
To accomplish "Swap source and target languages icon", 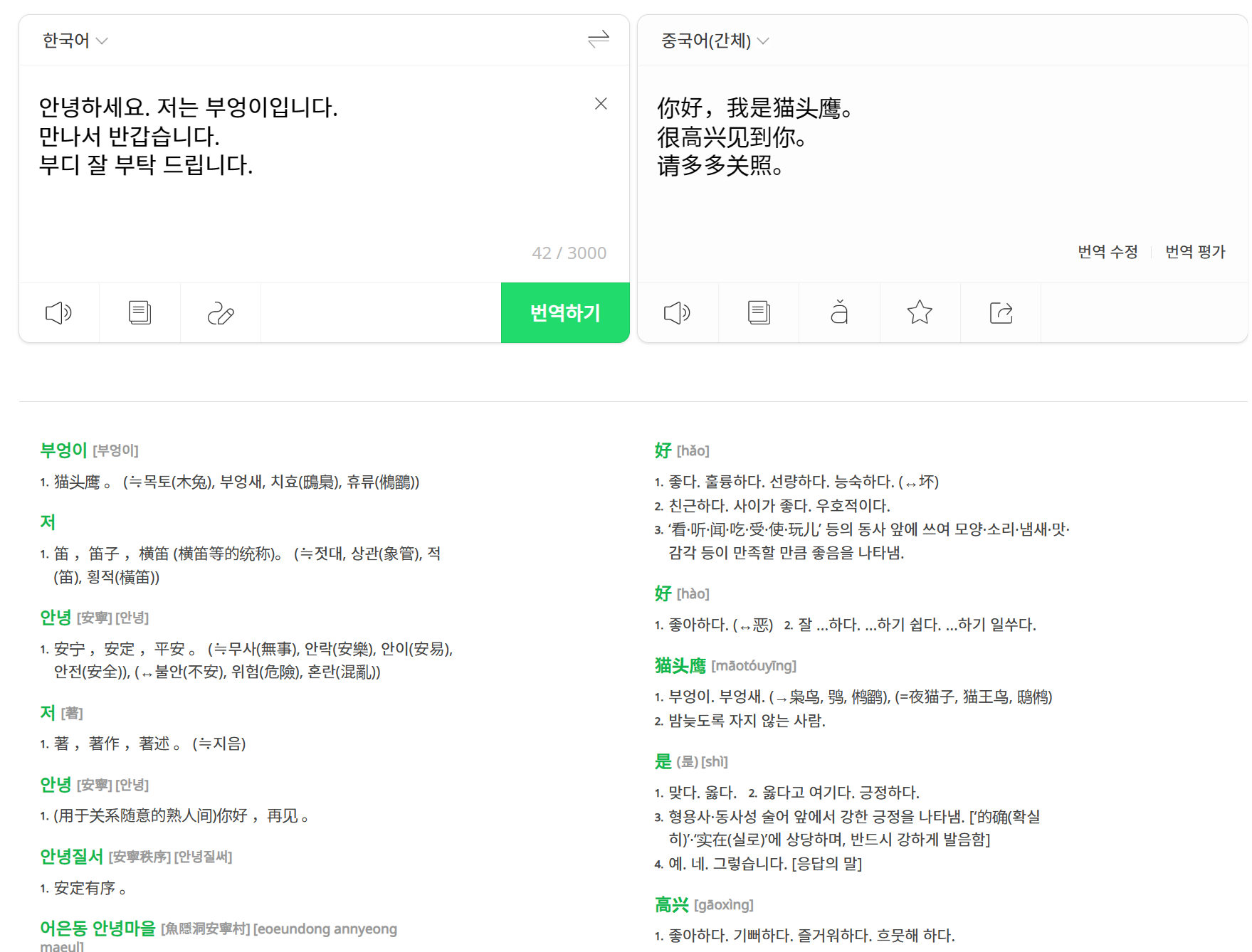I will point(599,39).
